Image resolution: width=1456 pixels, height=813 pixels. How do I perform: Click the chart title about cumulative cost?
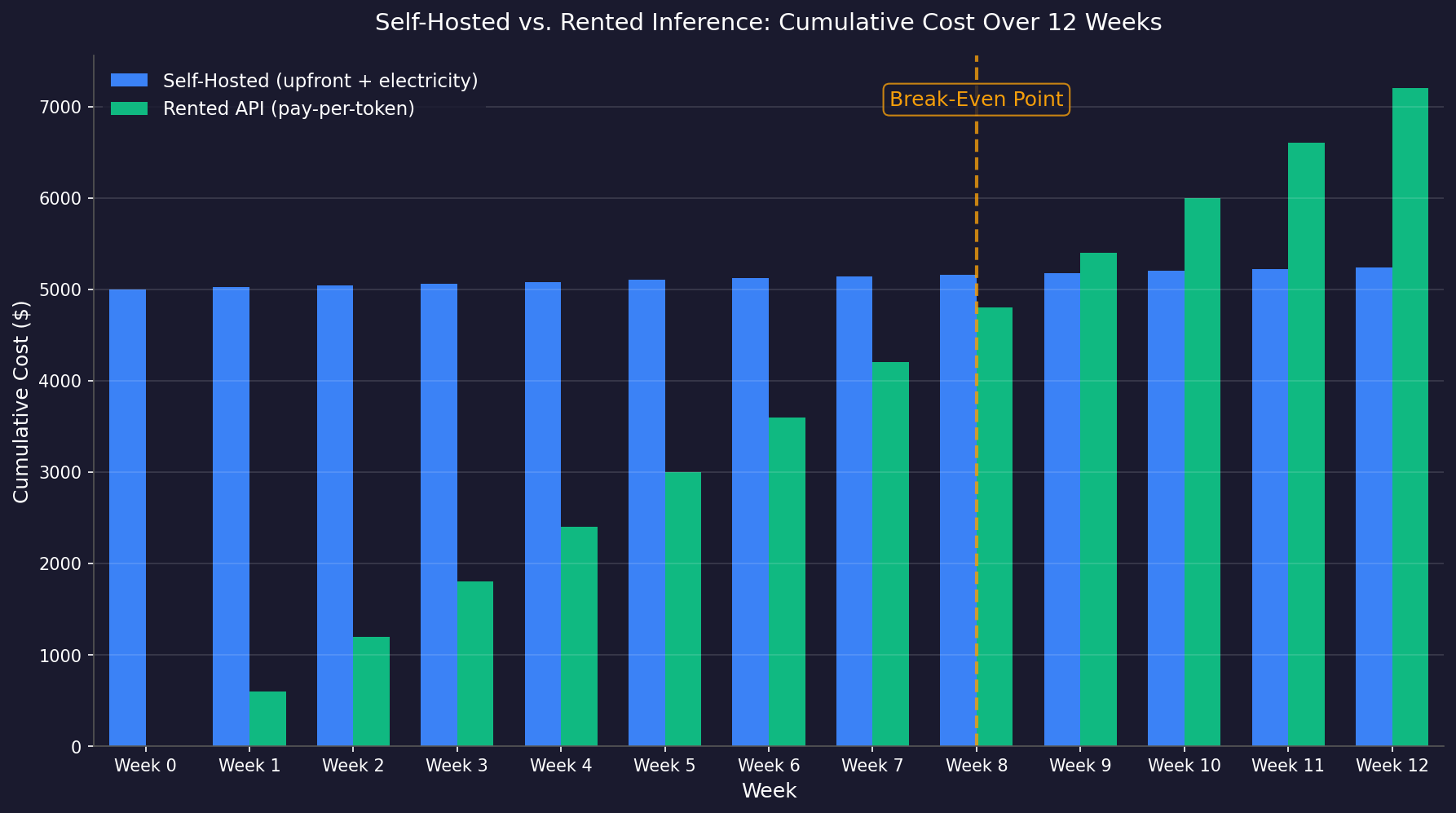pos(768,23)
